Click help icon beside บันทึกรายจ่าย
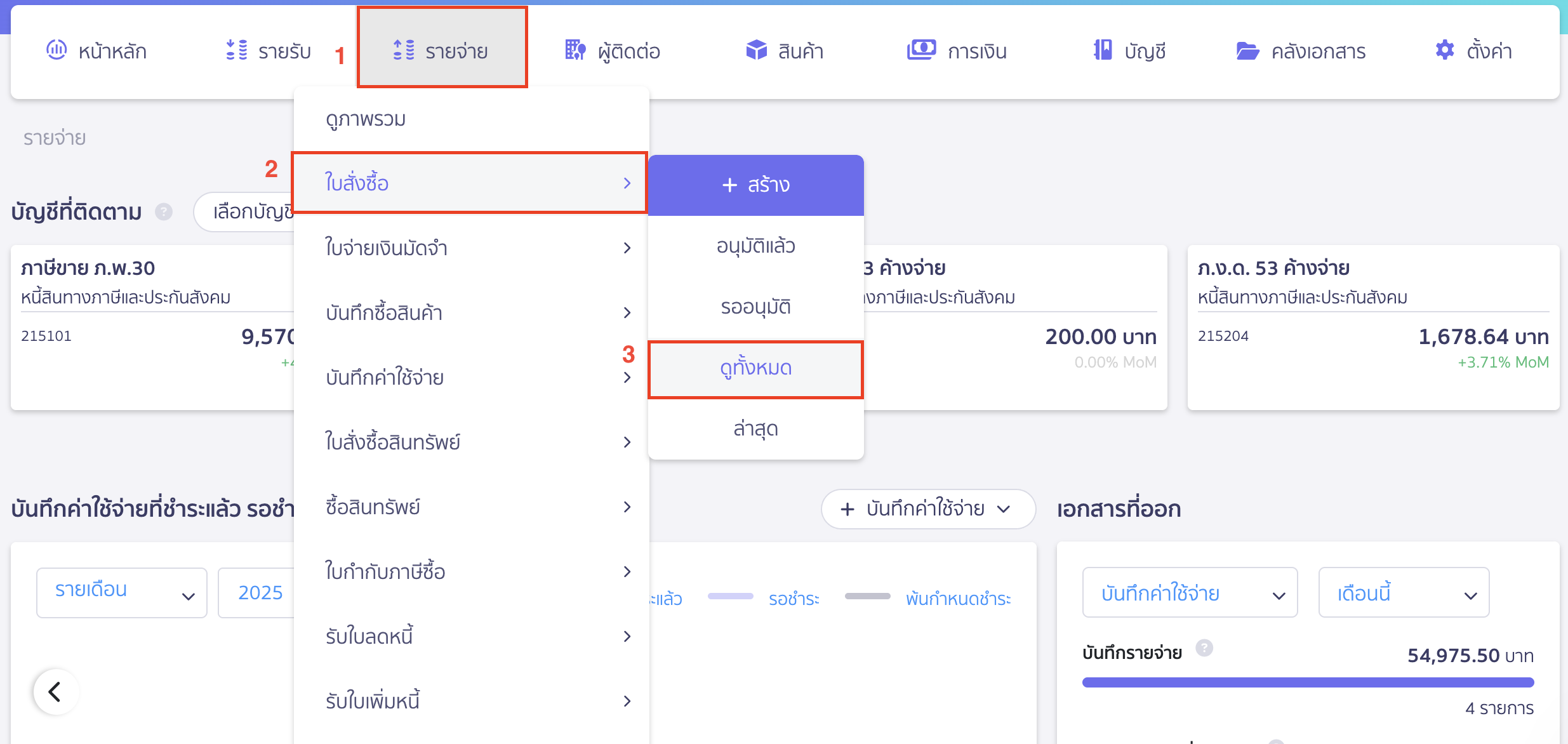 [1204, 648]
